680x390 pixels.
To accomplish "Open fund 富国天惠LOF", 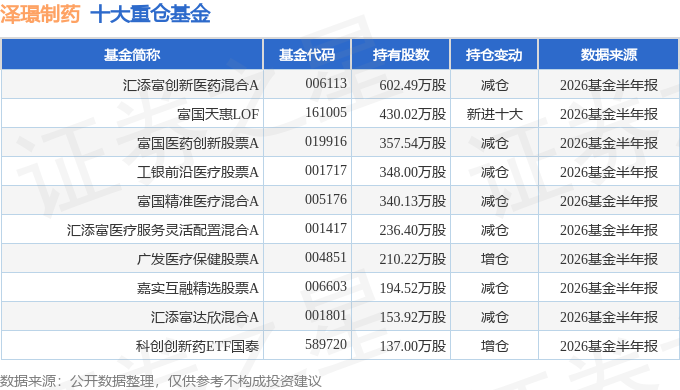I will click(218, 114).
